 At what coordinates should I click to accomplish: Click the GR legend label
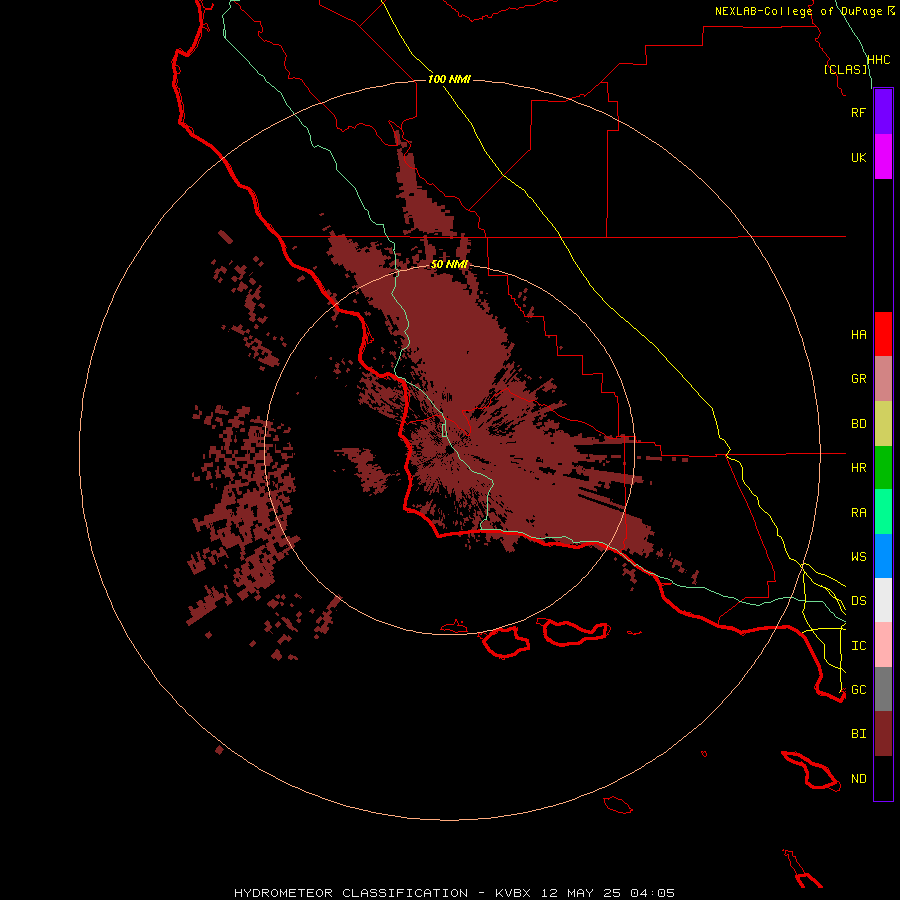tap(858, 379)
